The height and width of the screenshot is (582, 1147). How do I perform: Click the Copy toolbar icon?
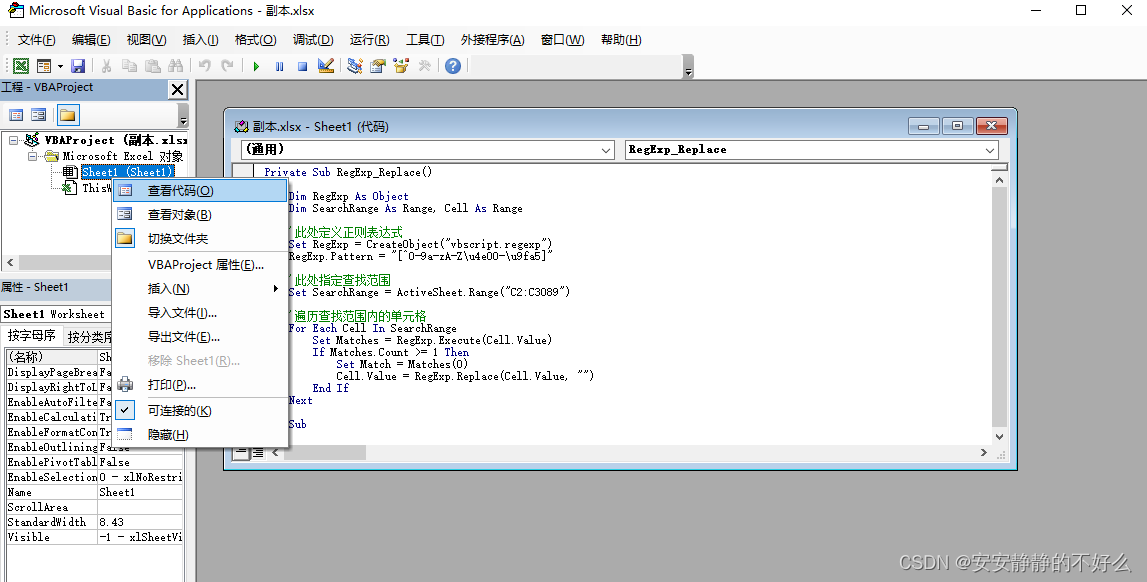(129, 66)
